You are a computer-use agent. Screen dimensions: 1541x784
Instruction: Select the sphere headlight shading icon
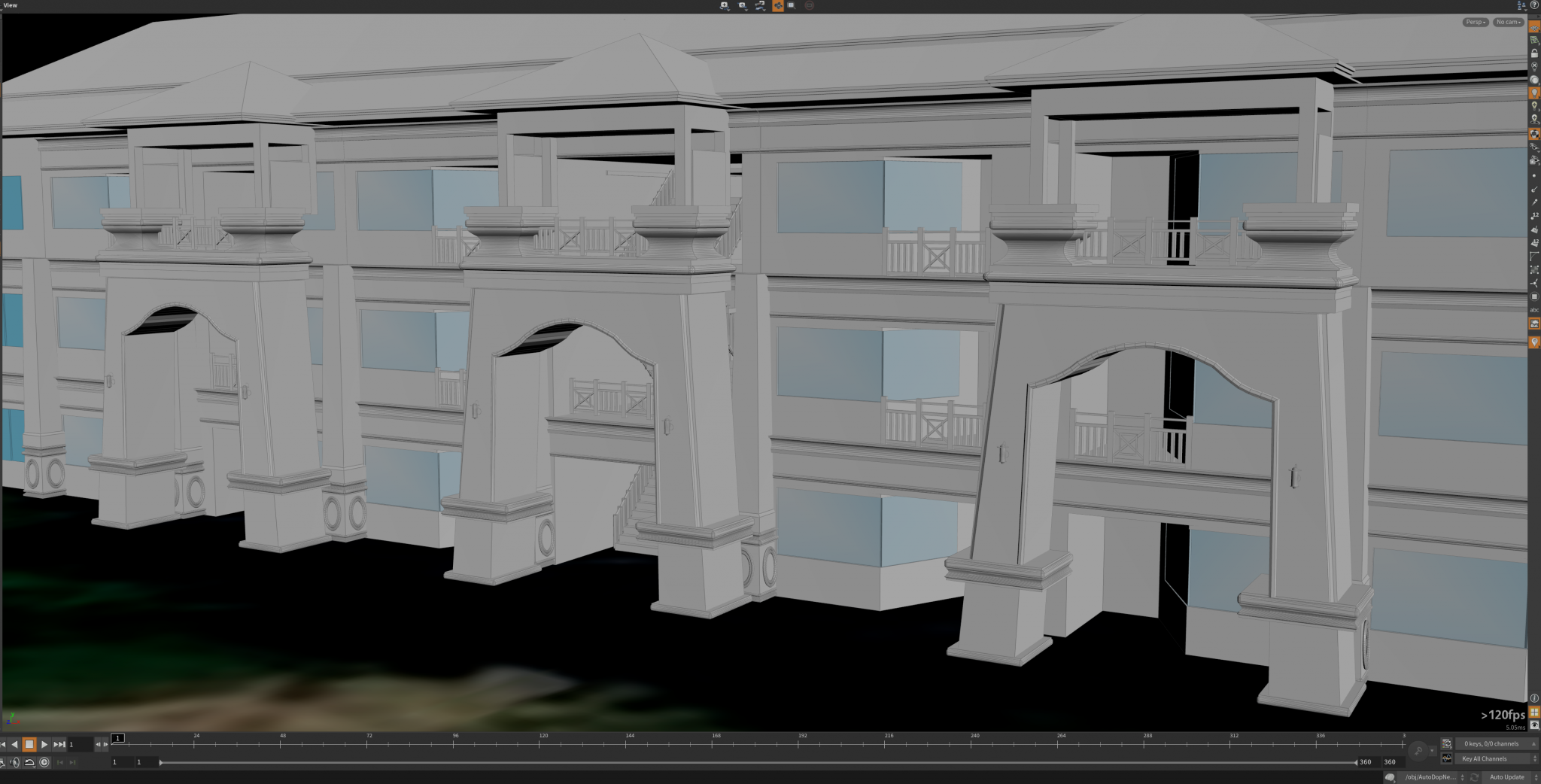(1534, 80)
